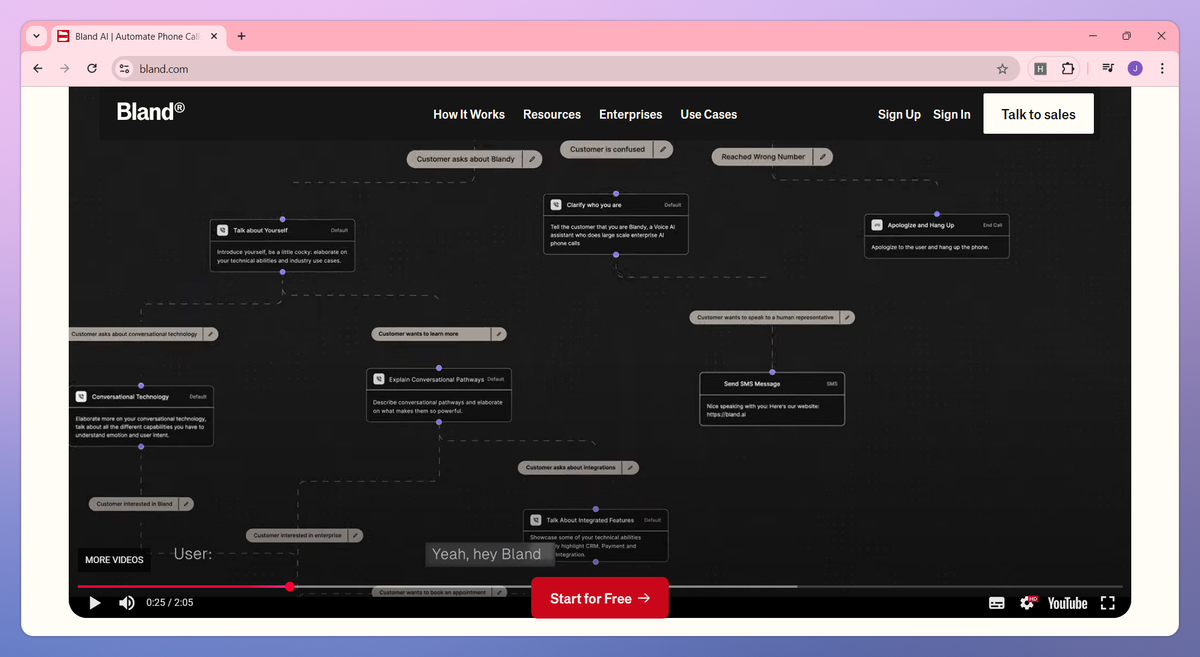Open the J profile avatar
The height and width of the screenshot is (657, 1200).
(1135, 69)
